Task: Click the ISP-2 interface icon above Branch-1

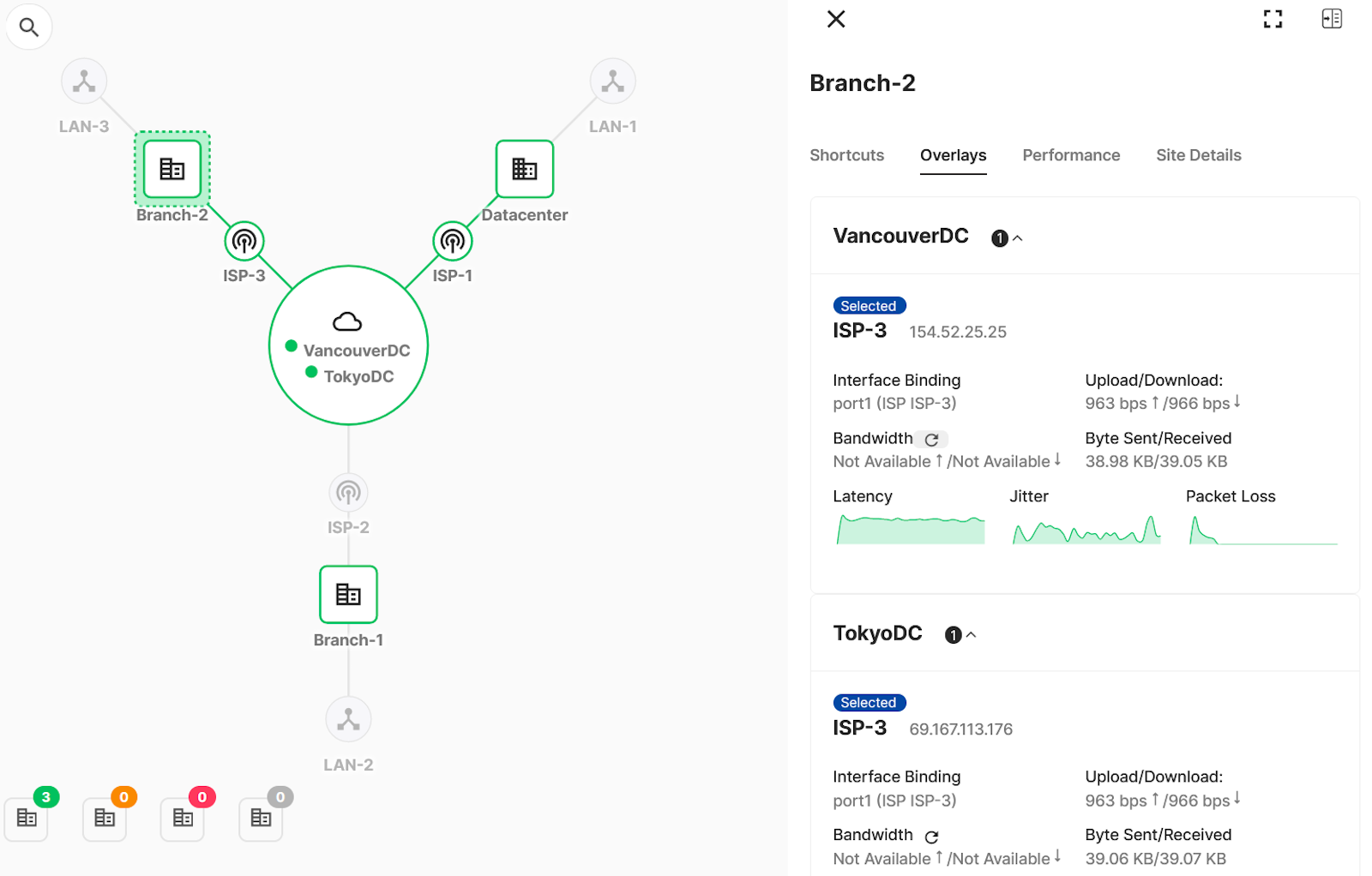Action: pyautogui.click(x=347, y=492)
